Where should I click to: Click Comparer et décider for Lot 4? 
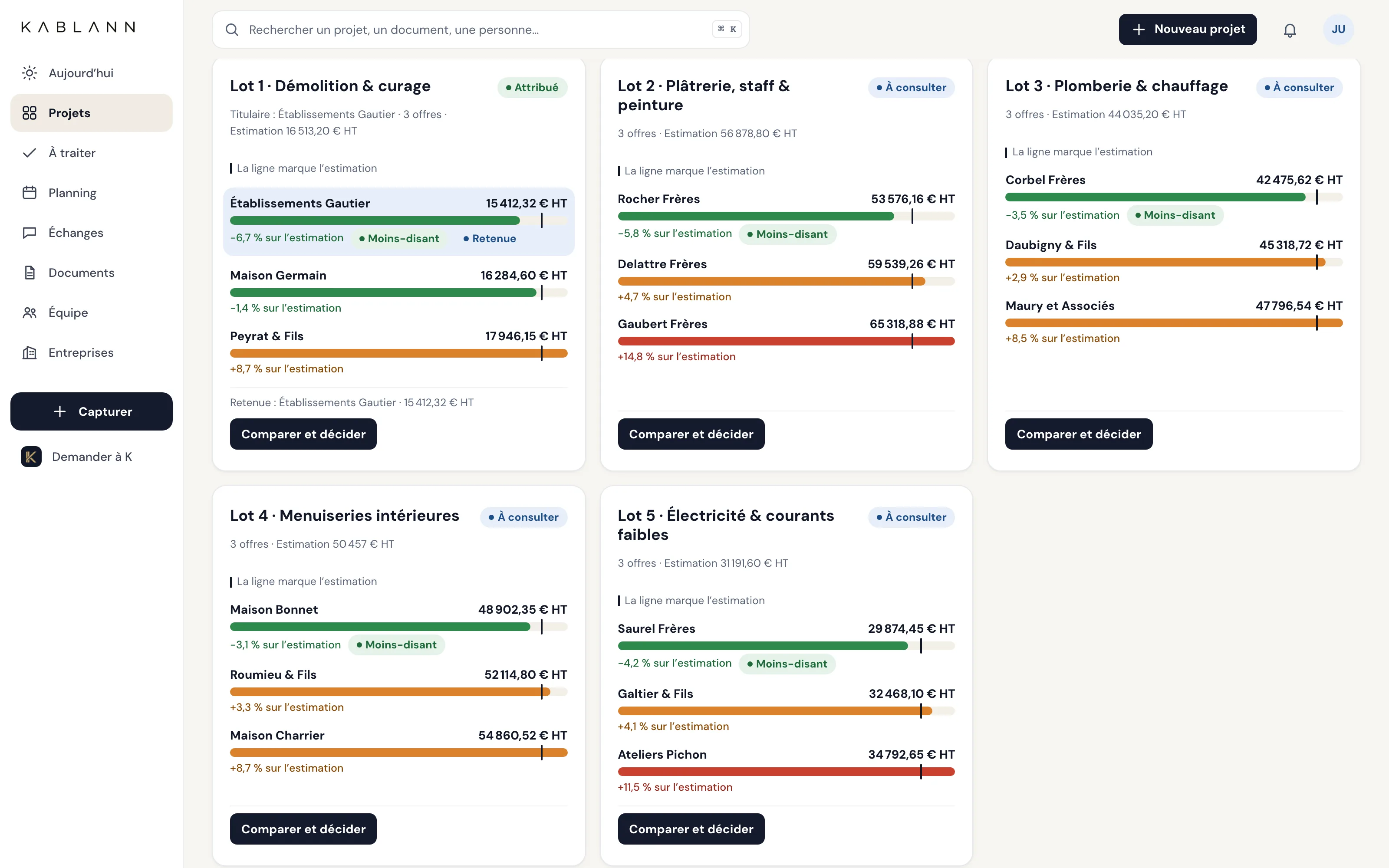pos(303,829)
